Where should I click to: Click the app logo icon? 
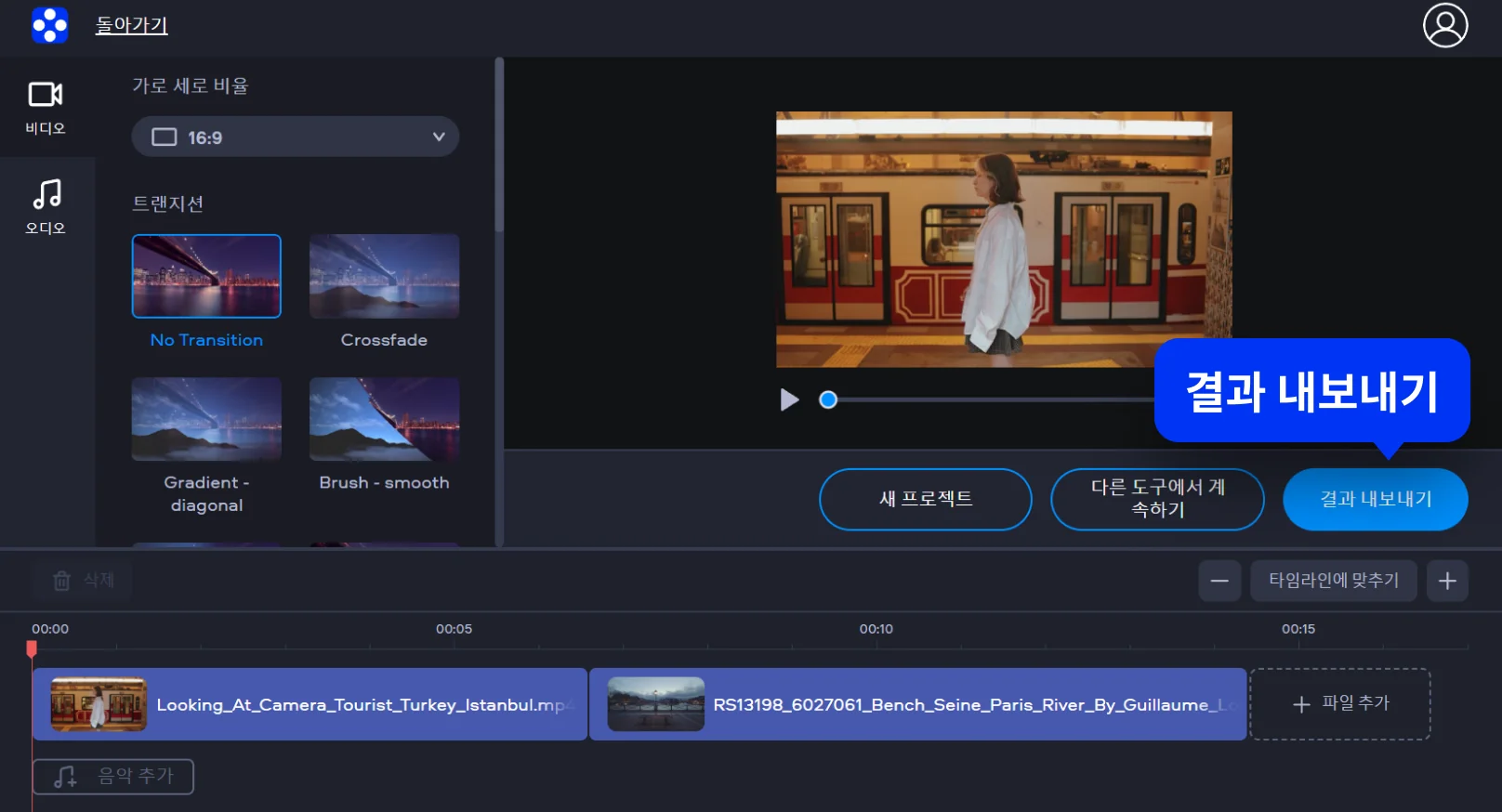[x=49, y=25]
